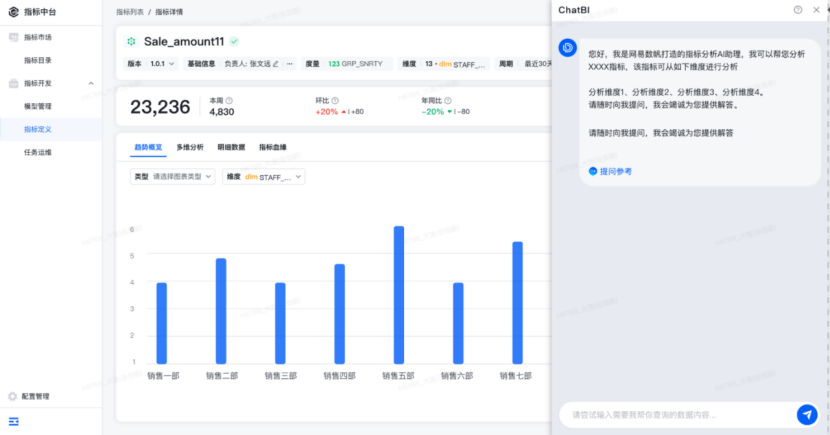The image size is (830, 435).
Task: Click the 指标开发 sidebar icon
Action: (14, 83)
